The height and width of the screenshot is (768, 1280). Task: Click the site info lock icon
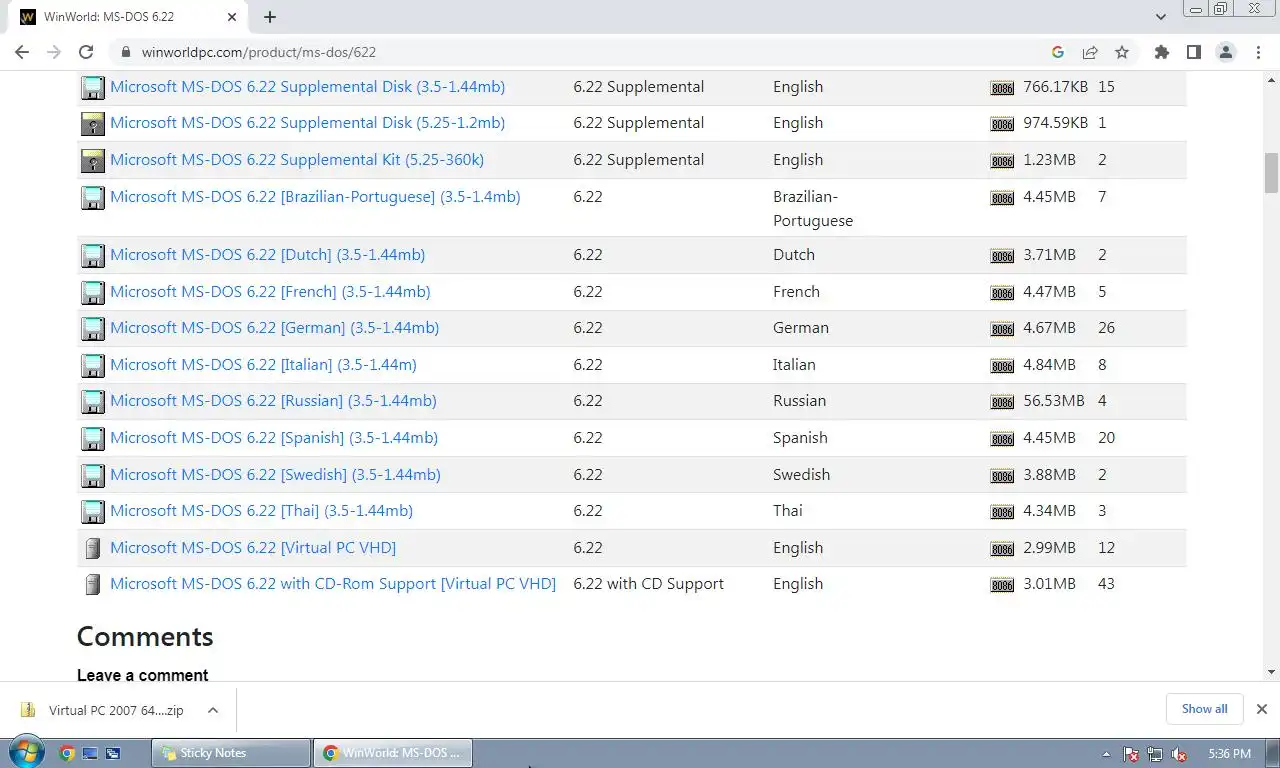125,52
